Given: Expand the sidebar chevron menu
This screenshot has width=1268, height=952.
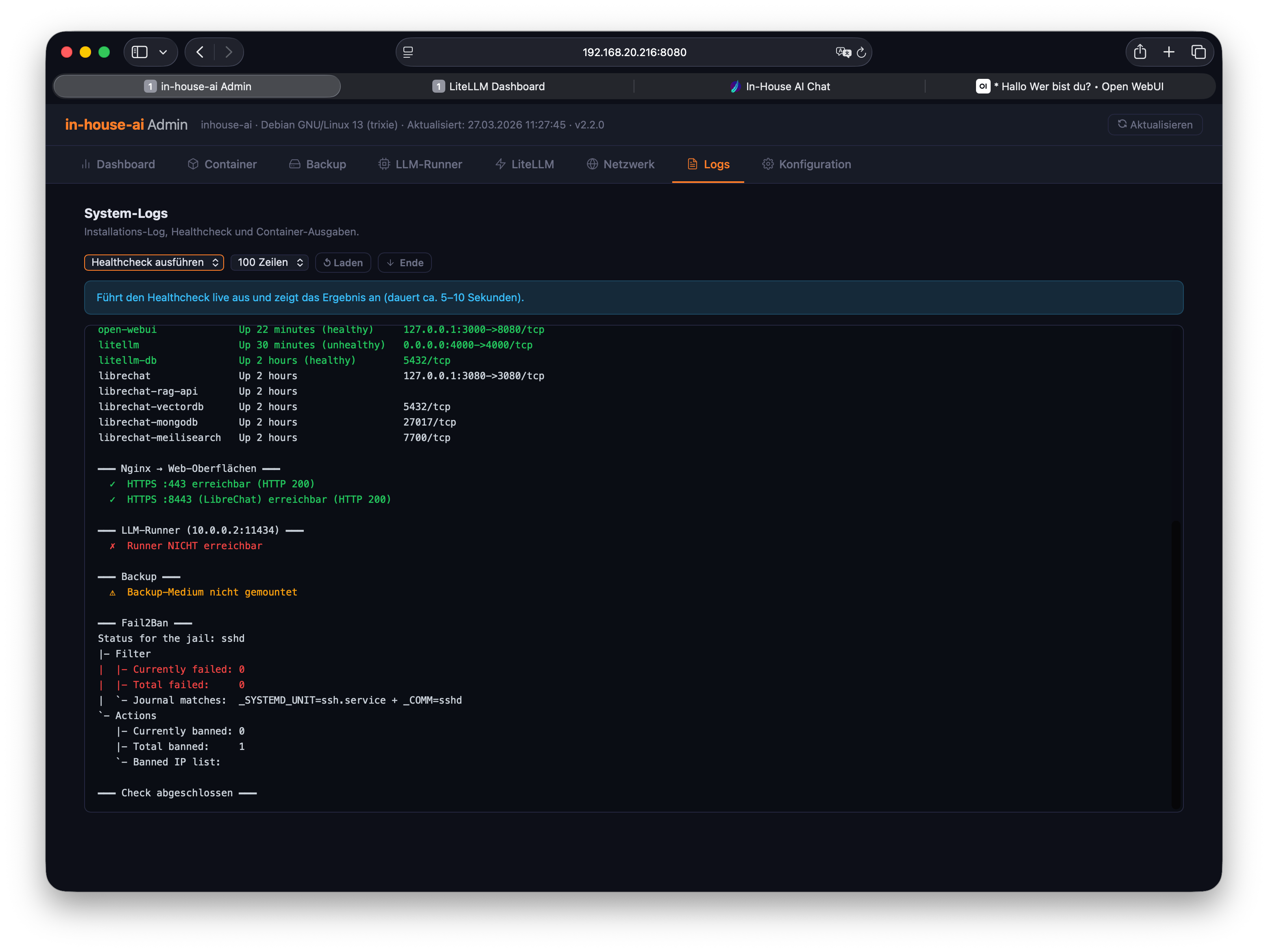Looking at the screenshot, I should coord(163,52).
